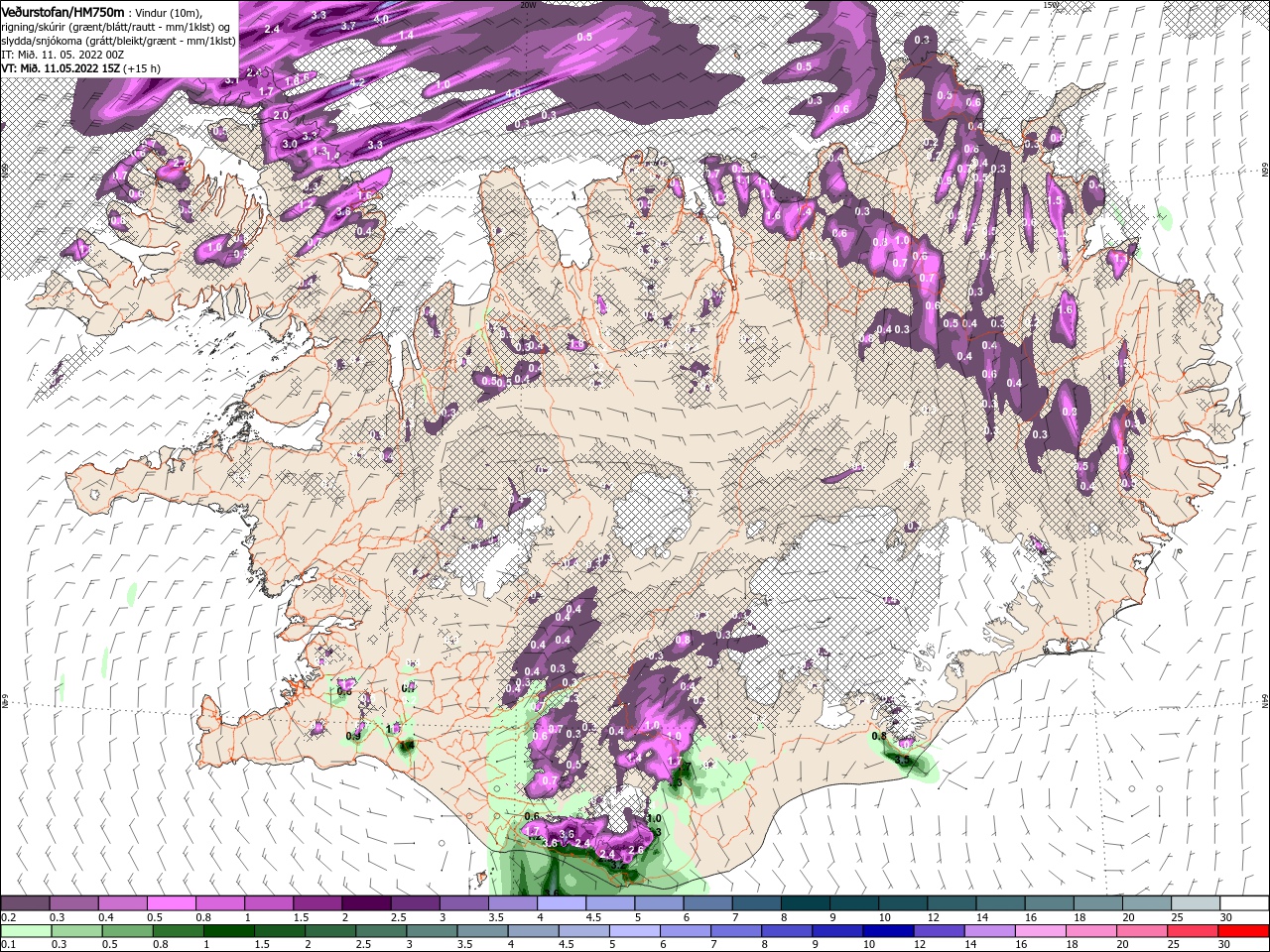
Task: Pick the bottom legend dark green swatch between 1 and 1.5
Action: (228, 931)
